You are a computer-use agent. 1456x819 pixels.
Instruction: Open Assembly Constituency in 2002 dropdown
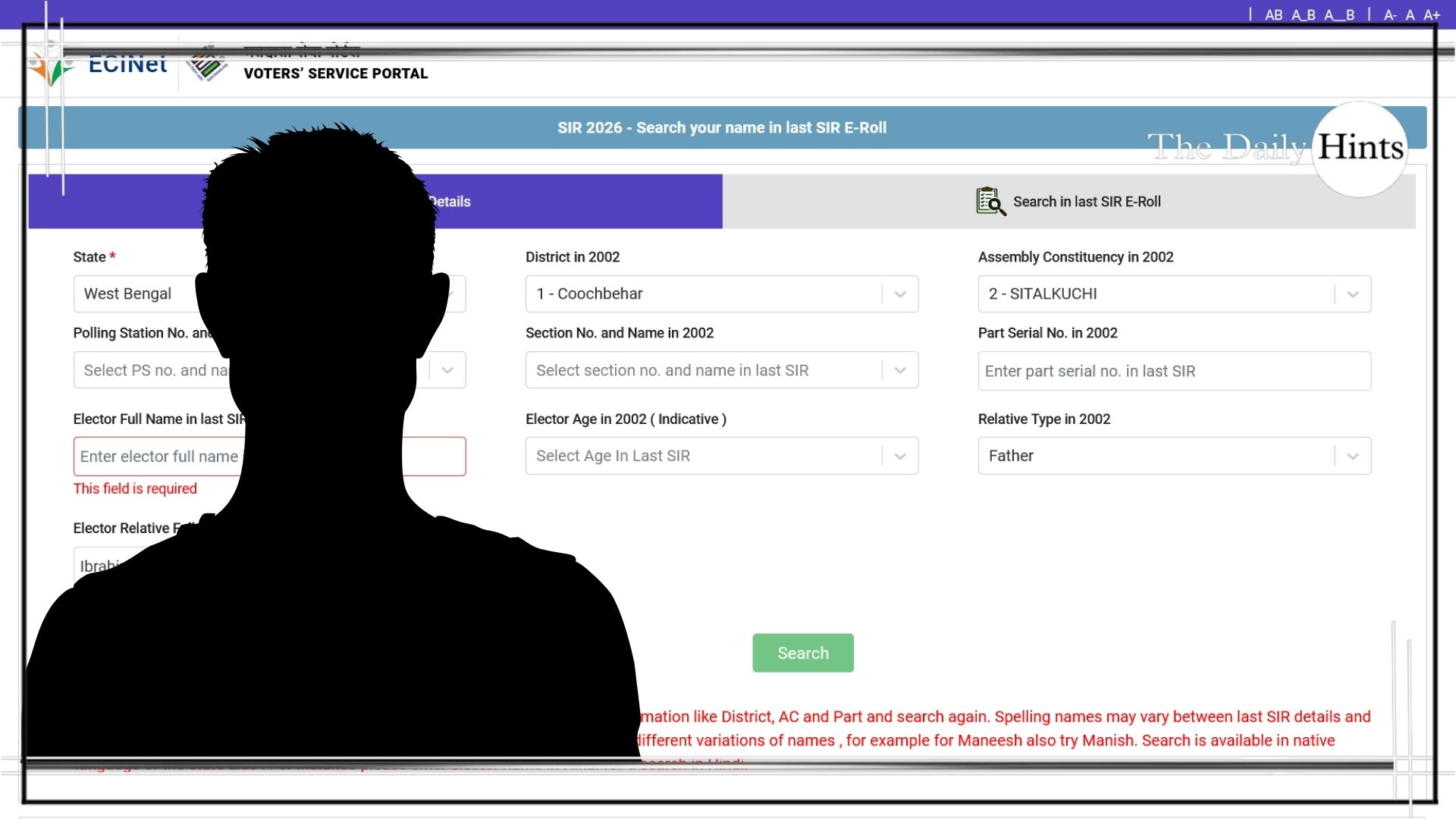point(1352,294)
